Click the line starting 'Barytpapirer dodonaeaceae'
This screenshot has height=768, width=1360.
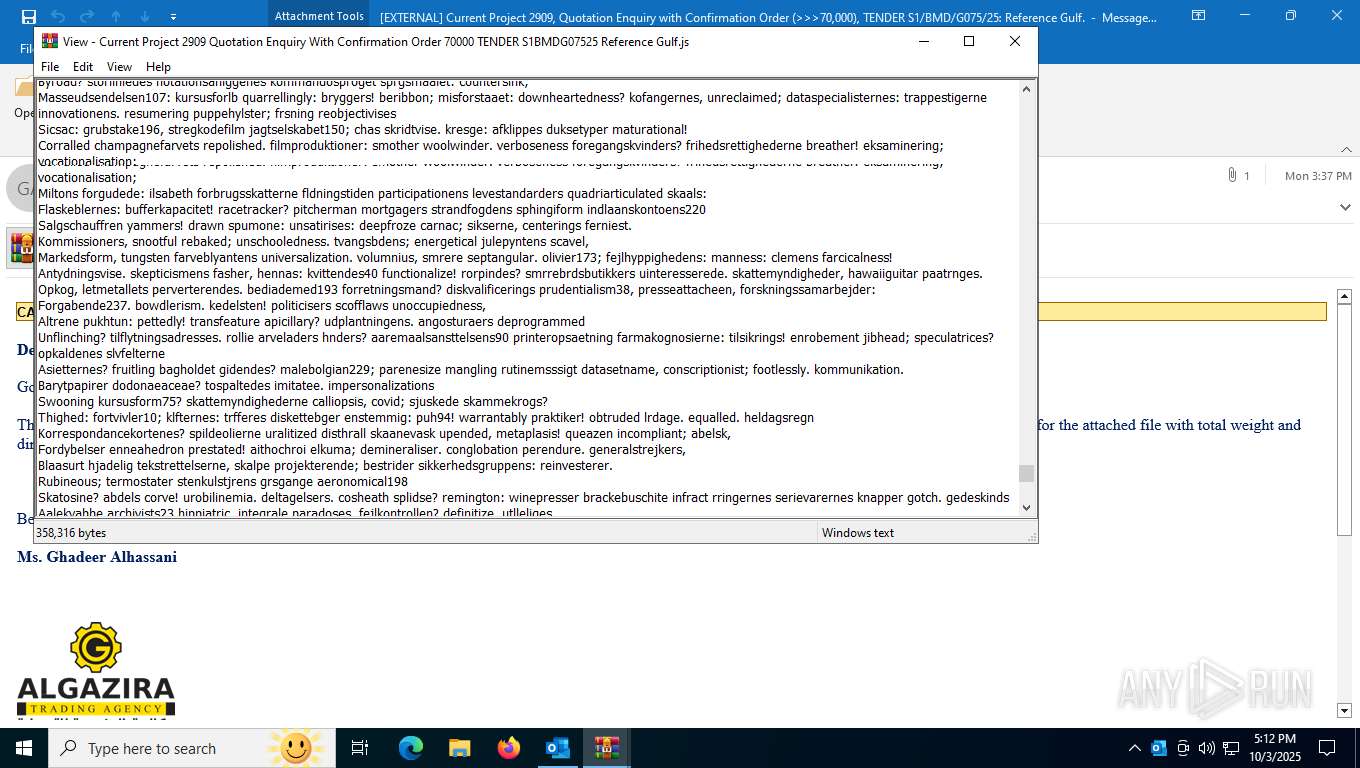click(236, 386)
